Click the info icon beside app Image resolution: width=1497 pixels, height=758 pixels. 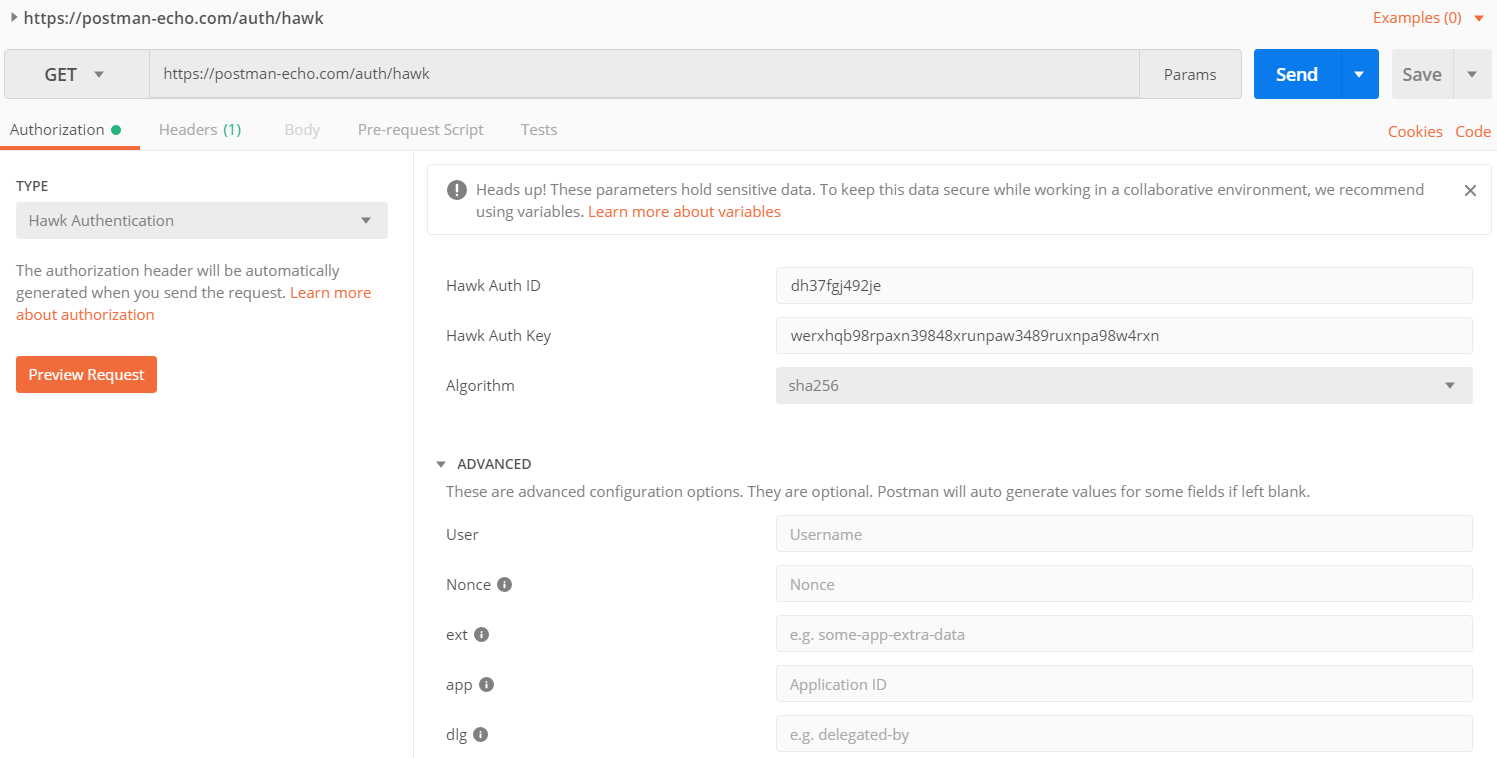[x=487, y=684]
